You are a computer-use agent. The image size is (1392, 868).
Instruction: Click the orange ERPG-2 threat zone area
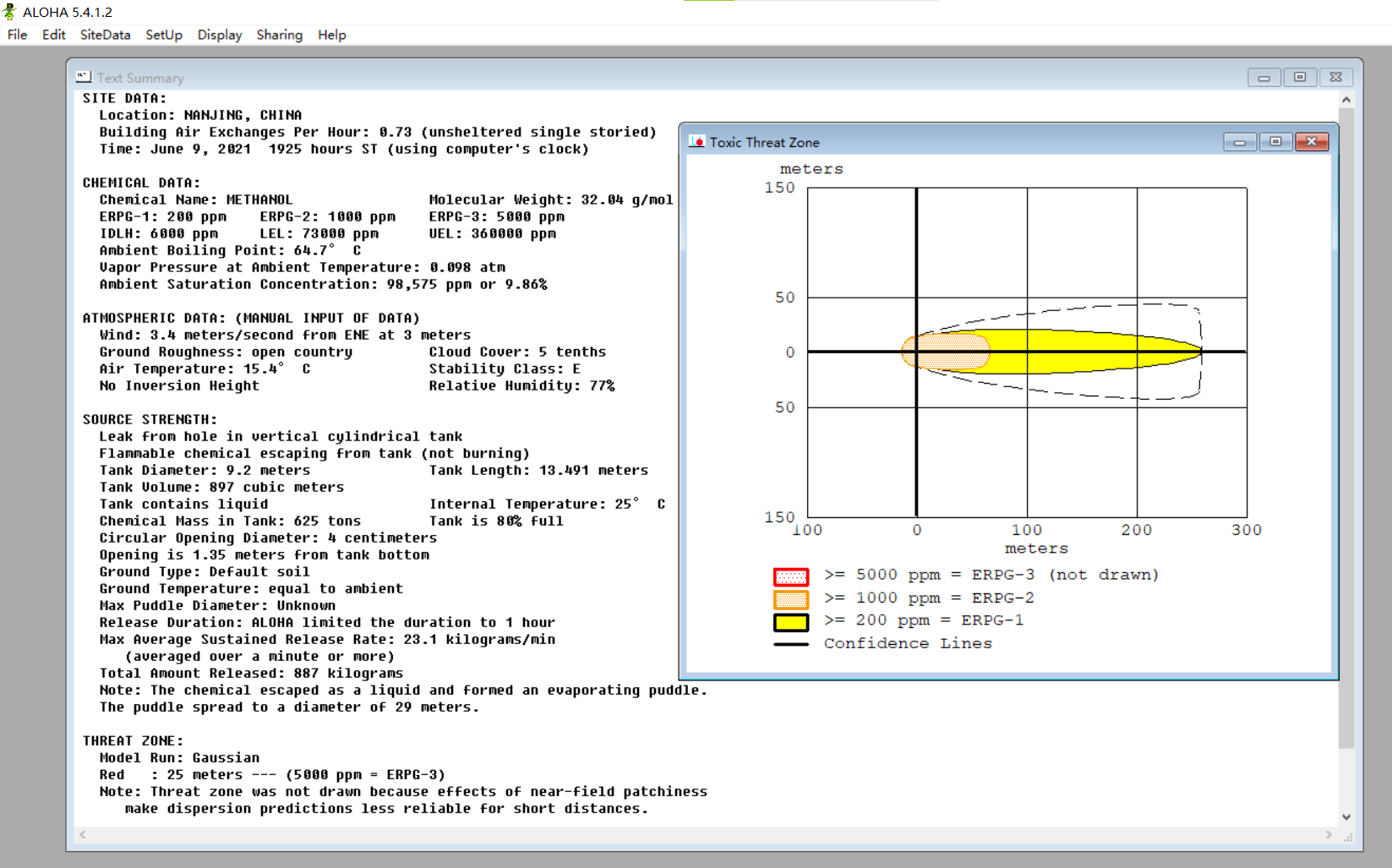pos(946,351)
